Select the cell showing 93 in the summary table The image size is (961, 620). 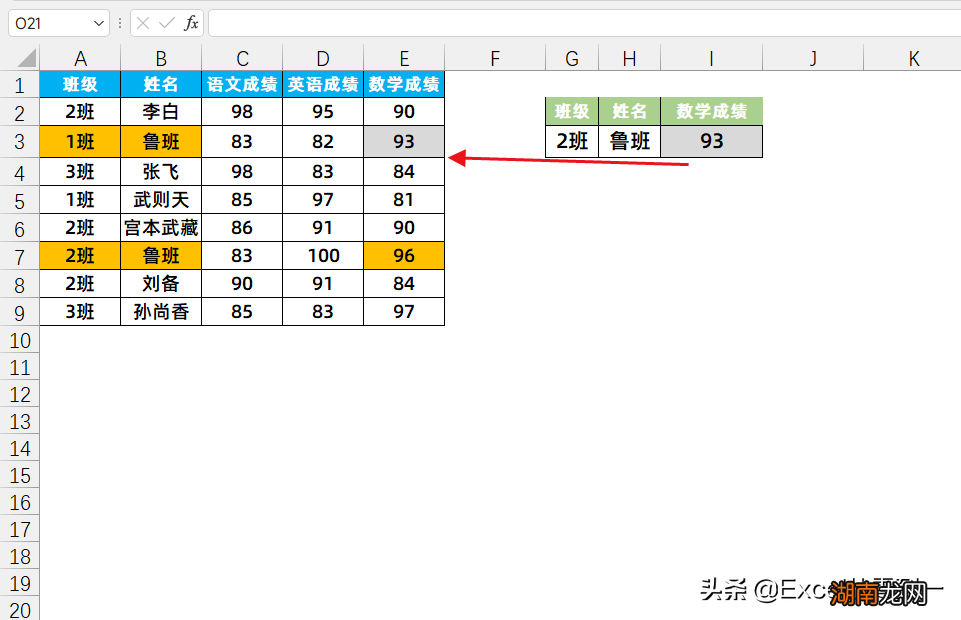[x=711, y=141]
